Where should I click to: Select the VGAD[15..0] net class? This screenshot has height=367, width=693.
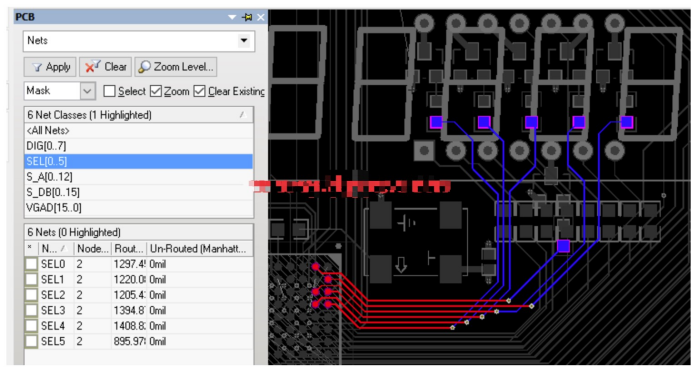click(139, 208)
